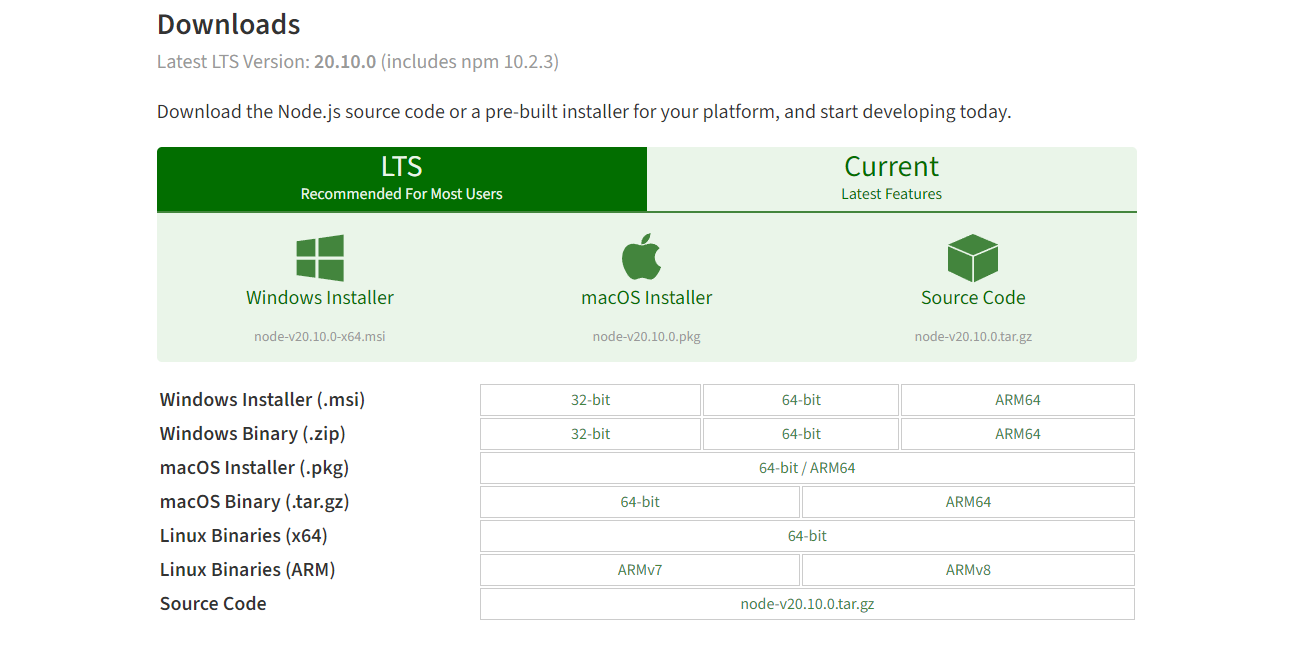1300x657 pixels.
Task: Download the 64-bit Linux Binaries
Action: pos(807,535)
